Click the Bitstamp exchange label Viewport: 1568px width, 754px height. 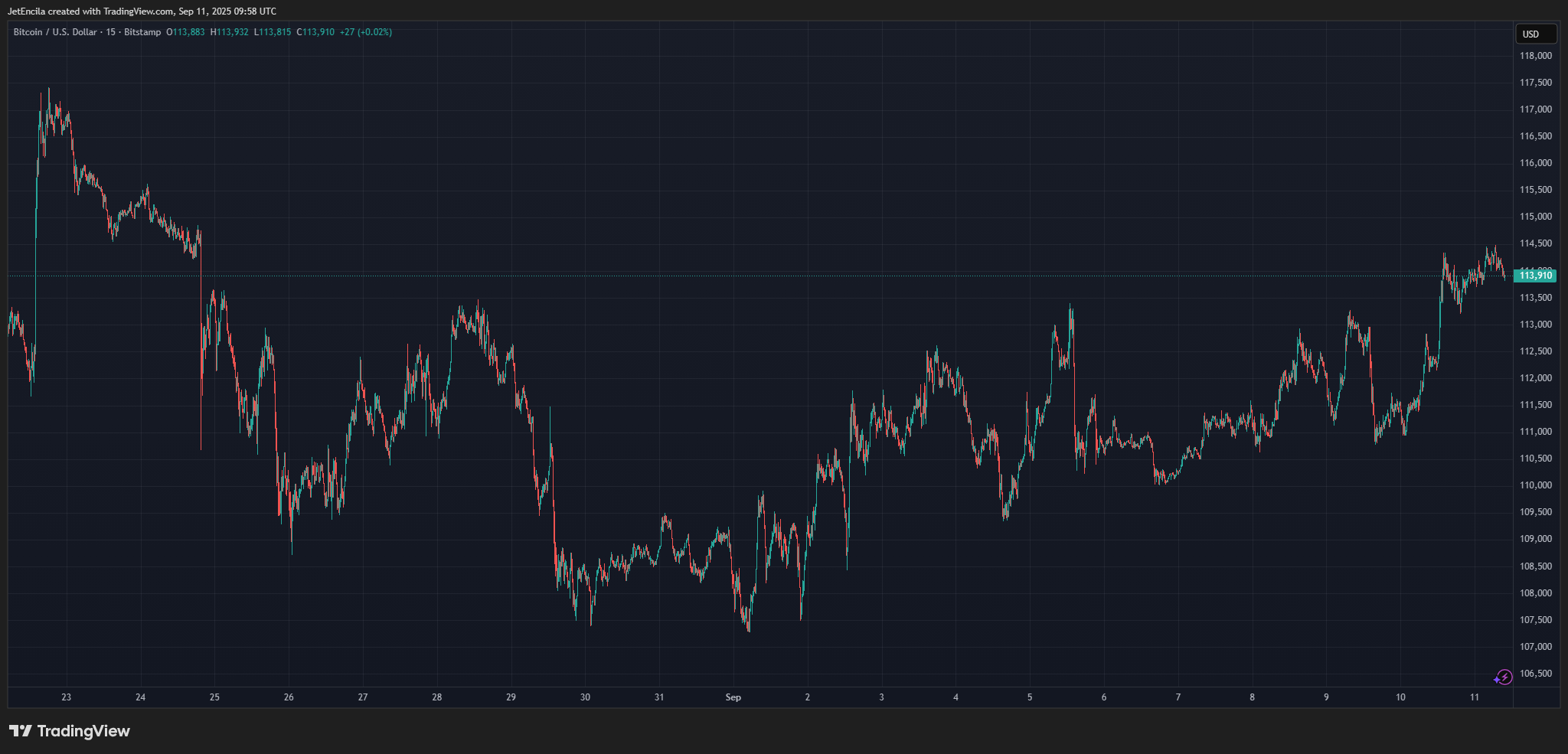click(142, 32)
